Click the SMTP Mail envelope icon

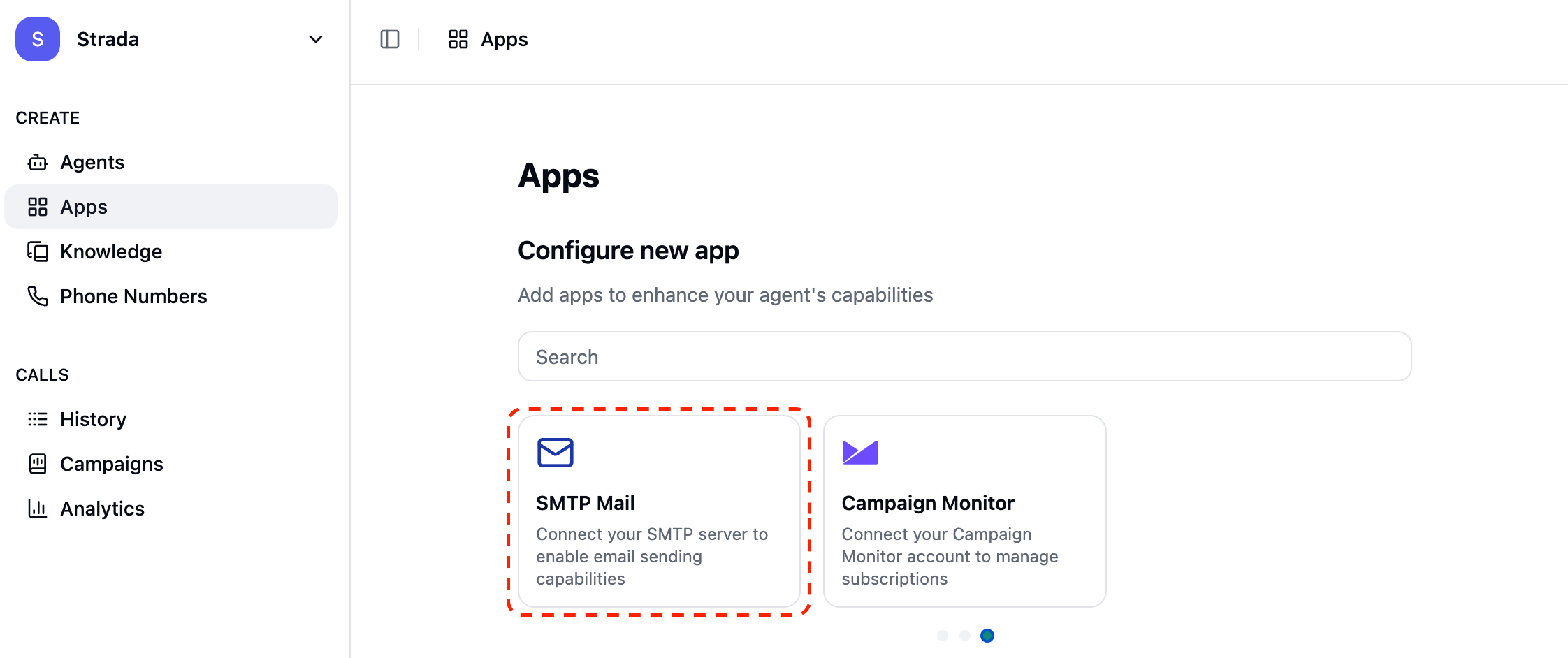(x=556, y=452)
